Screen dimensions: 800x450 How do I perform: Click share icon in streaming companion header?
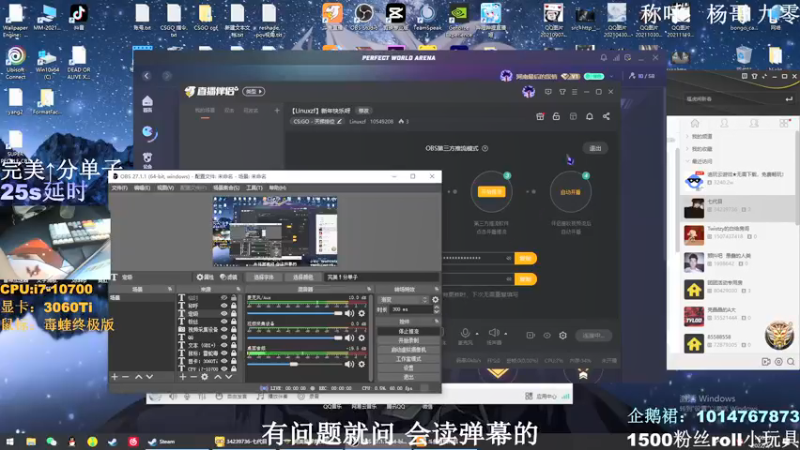pos(606,116)
